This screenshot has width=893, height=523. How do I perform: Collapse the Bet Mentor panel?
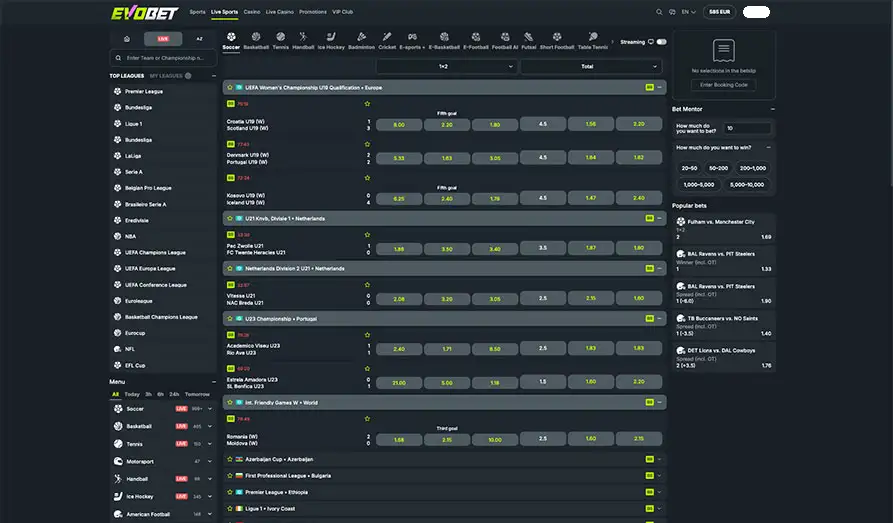772,109
